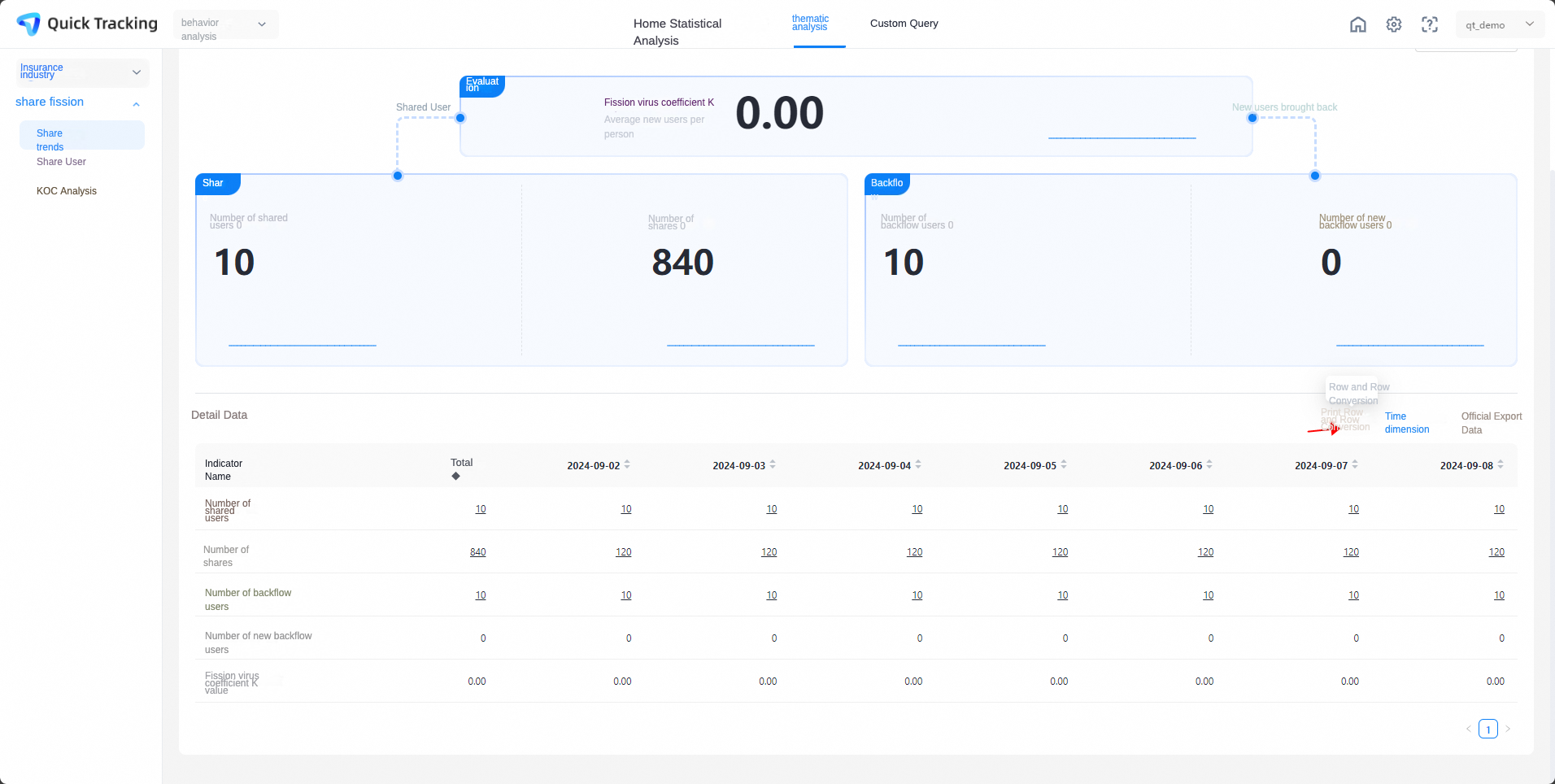
Task: Sort by the 2024-09-05 column arrows
Action: [1064, 464]
